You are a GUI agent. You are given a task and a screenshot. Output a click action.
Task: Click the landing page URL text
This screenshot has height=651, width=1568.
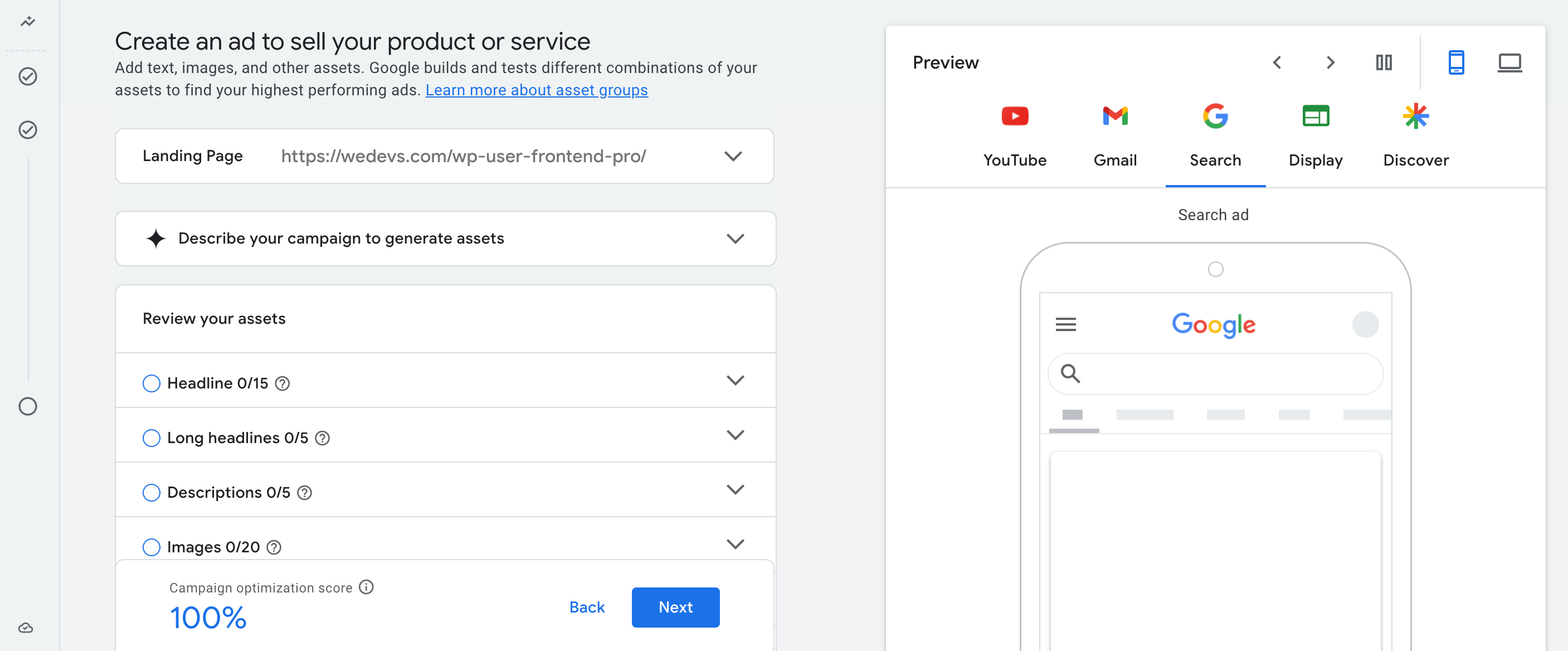[463, 157]
